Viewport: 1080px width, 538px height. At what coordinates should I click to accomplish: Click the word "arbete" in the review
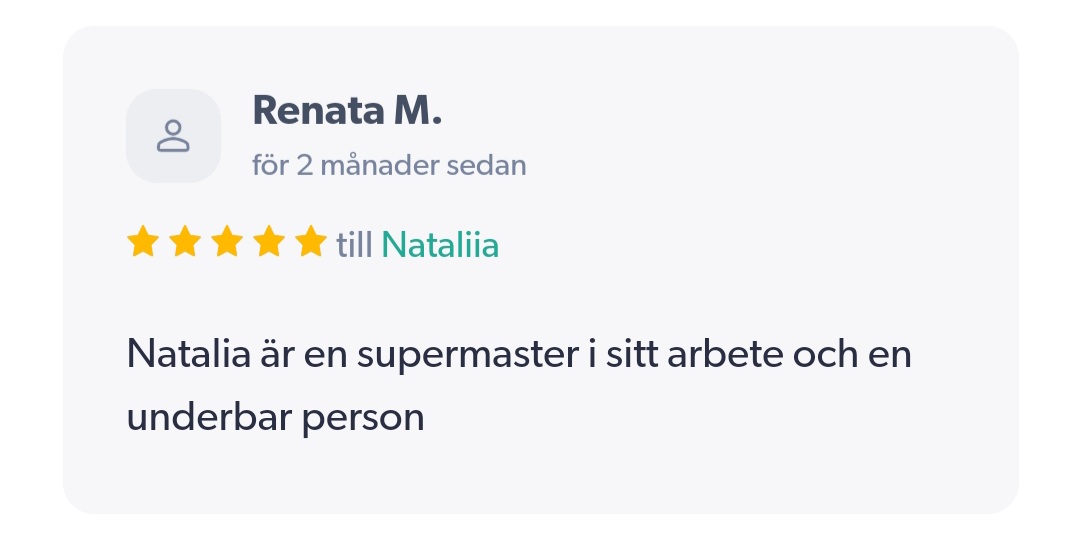721,354
